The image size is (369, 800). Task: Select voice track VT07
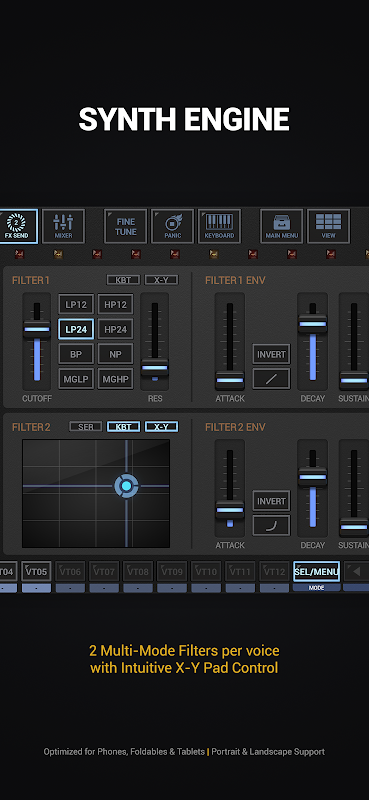tap(104, 571)
